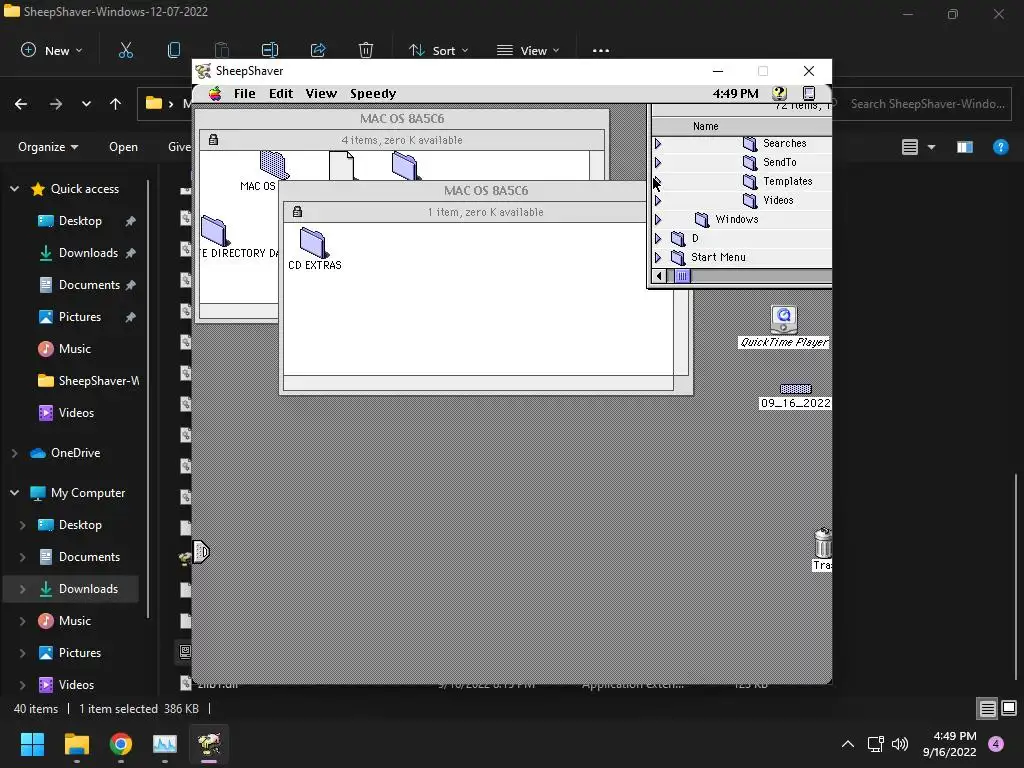This screenshot has width=1024, height=768.
Task: Click the lock icon in back MAC OS 8A5C6 window
Action: point(214,140)
